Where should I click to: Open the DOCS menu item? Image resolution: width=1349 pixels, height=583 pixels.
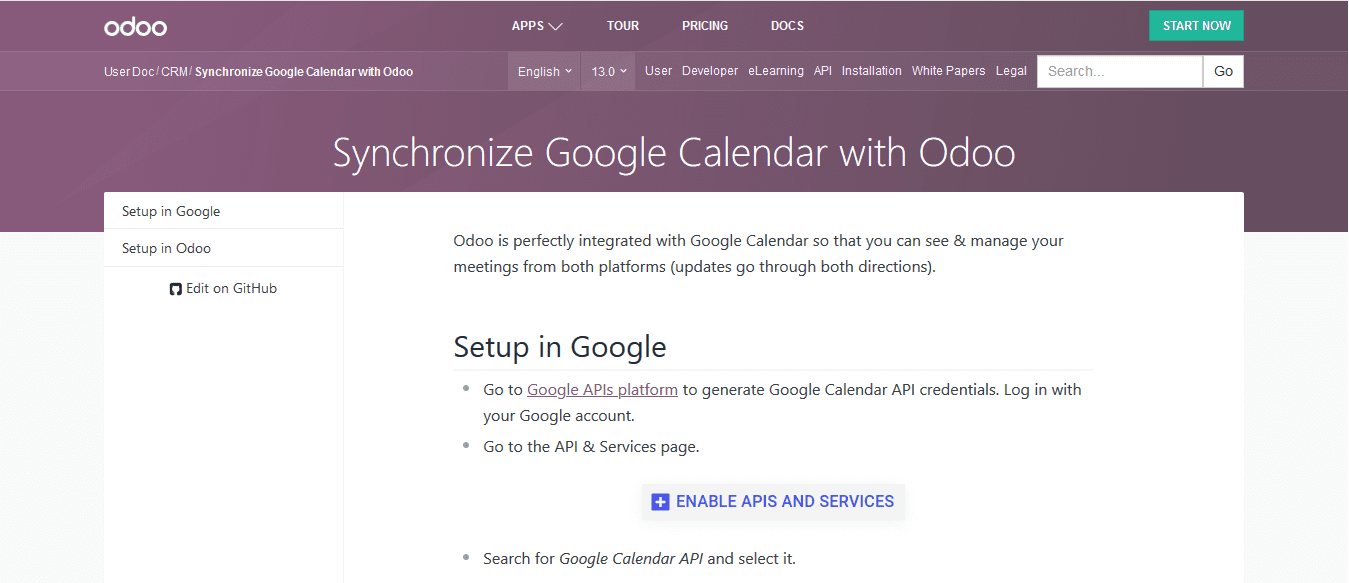coord(787,26)
